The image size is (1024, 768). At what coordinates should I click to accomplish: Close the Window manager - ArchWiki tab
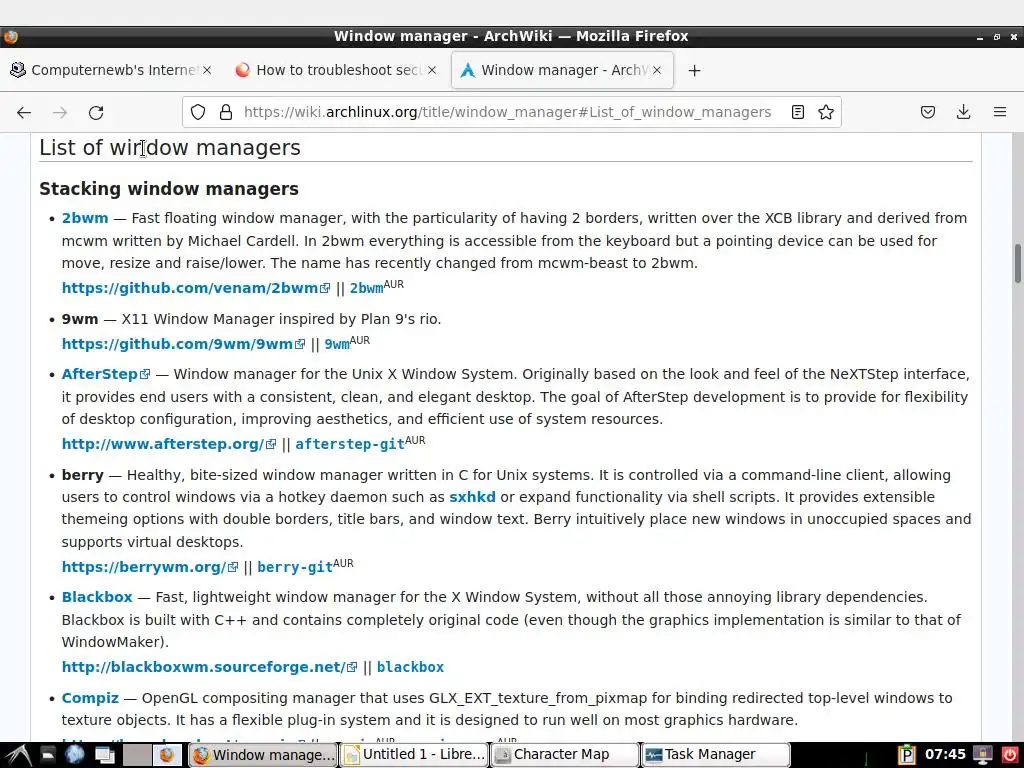[657, 70]
